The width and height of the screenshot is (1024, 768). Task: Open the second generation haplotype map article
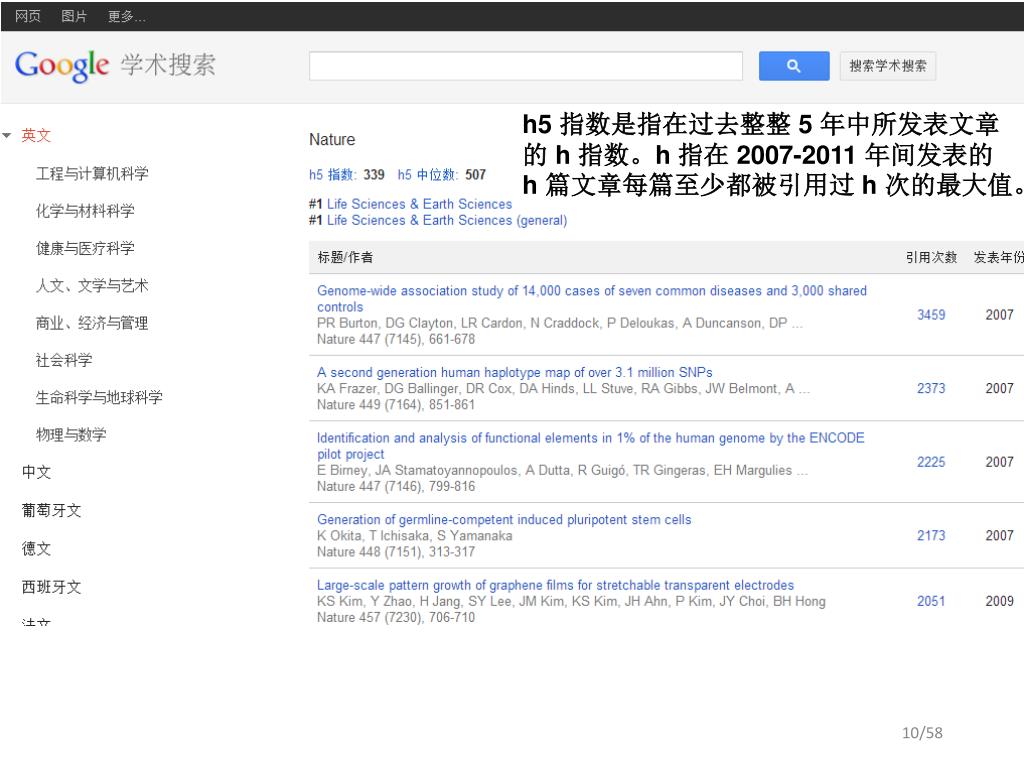point(515,372)
